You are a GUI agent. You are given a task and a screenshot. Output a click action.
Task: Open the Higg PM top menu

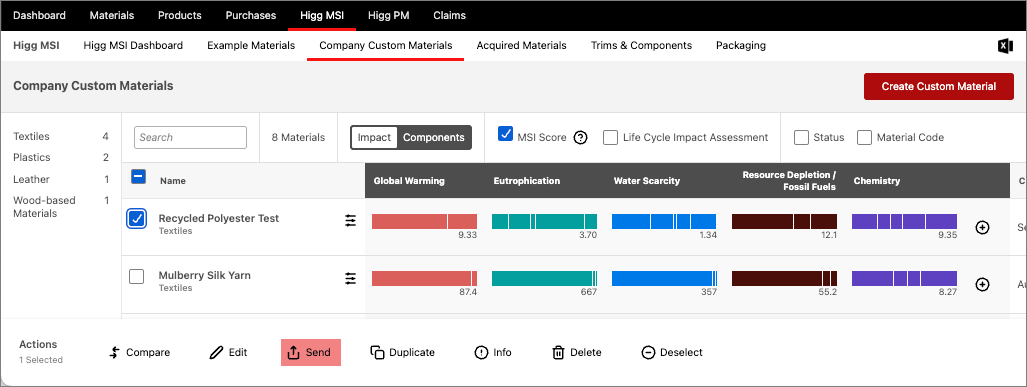point(388,15)
